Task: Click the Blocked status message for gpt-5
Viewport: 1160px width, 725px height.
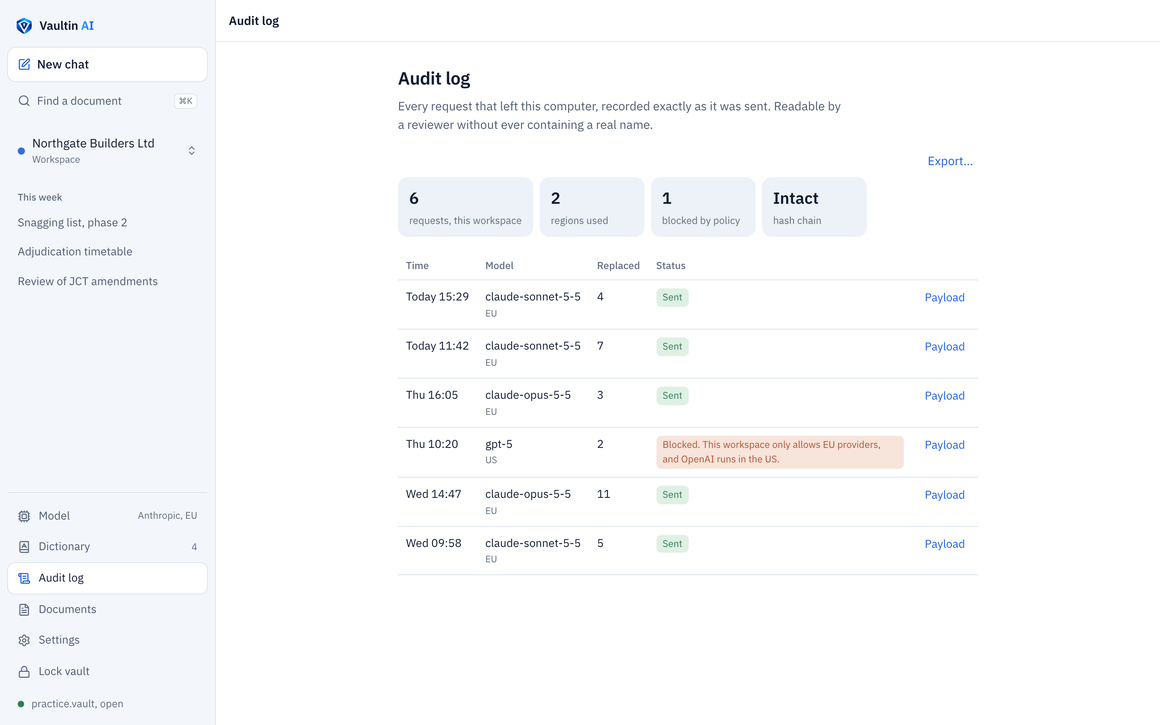Action: tap(780, 452)
